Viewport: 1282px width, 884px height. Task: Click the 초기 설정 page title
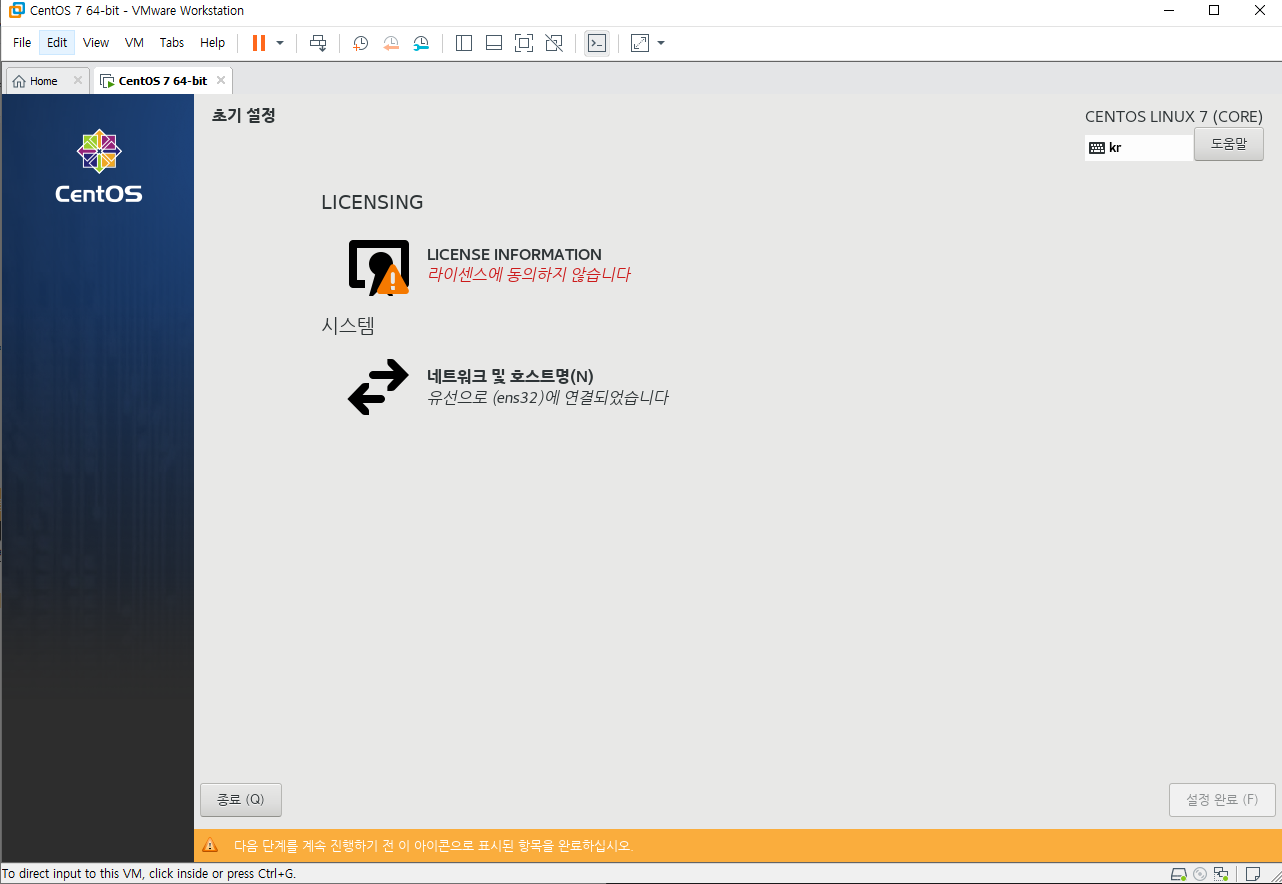pyautogui.click(x=243, y=115)
